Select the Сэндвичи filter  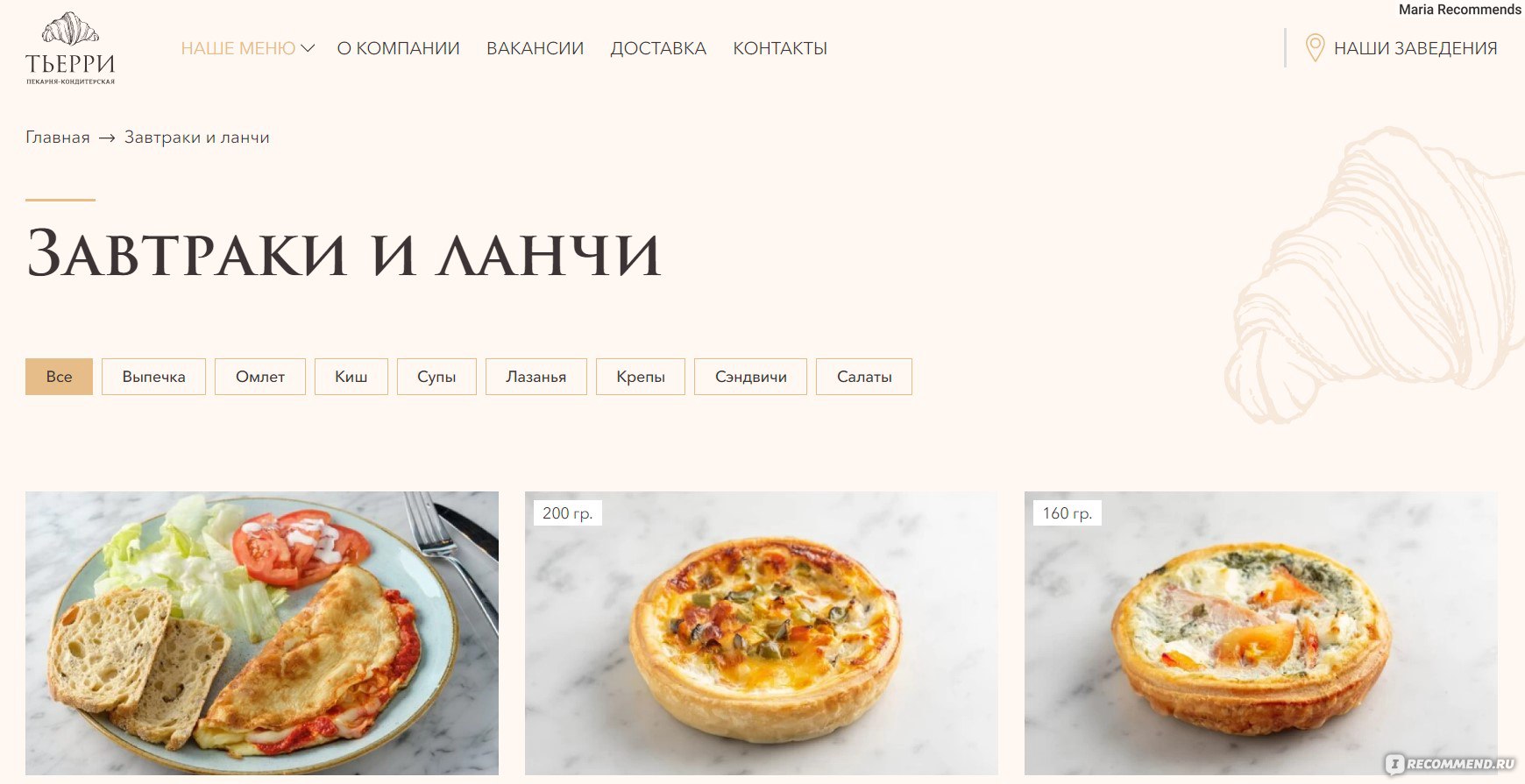(751, 377)
